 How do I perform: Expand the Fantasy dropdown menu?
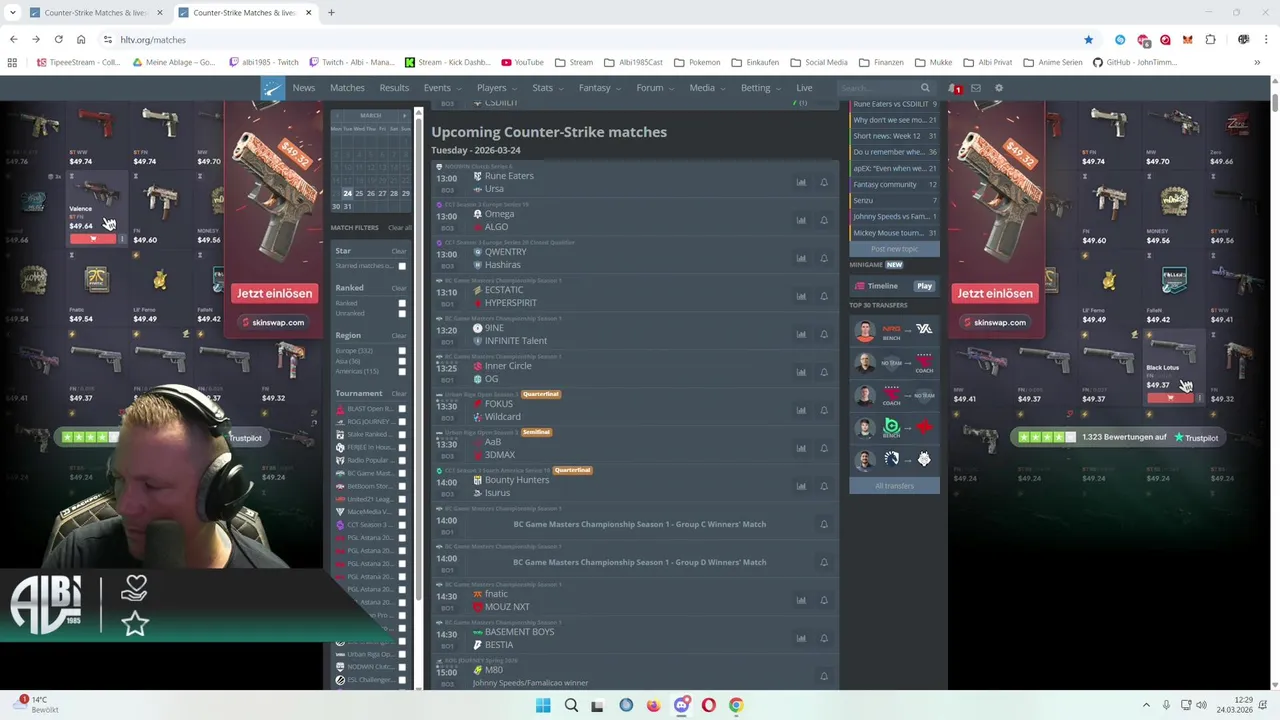(599, 88)
